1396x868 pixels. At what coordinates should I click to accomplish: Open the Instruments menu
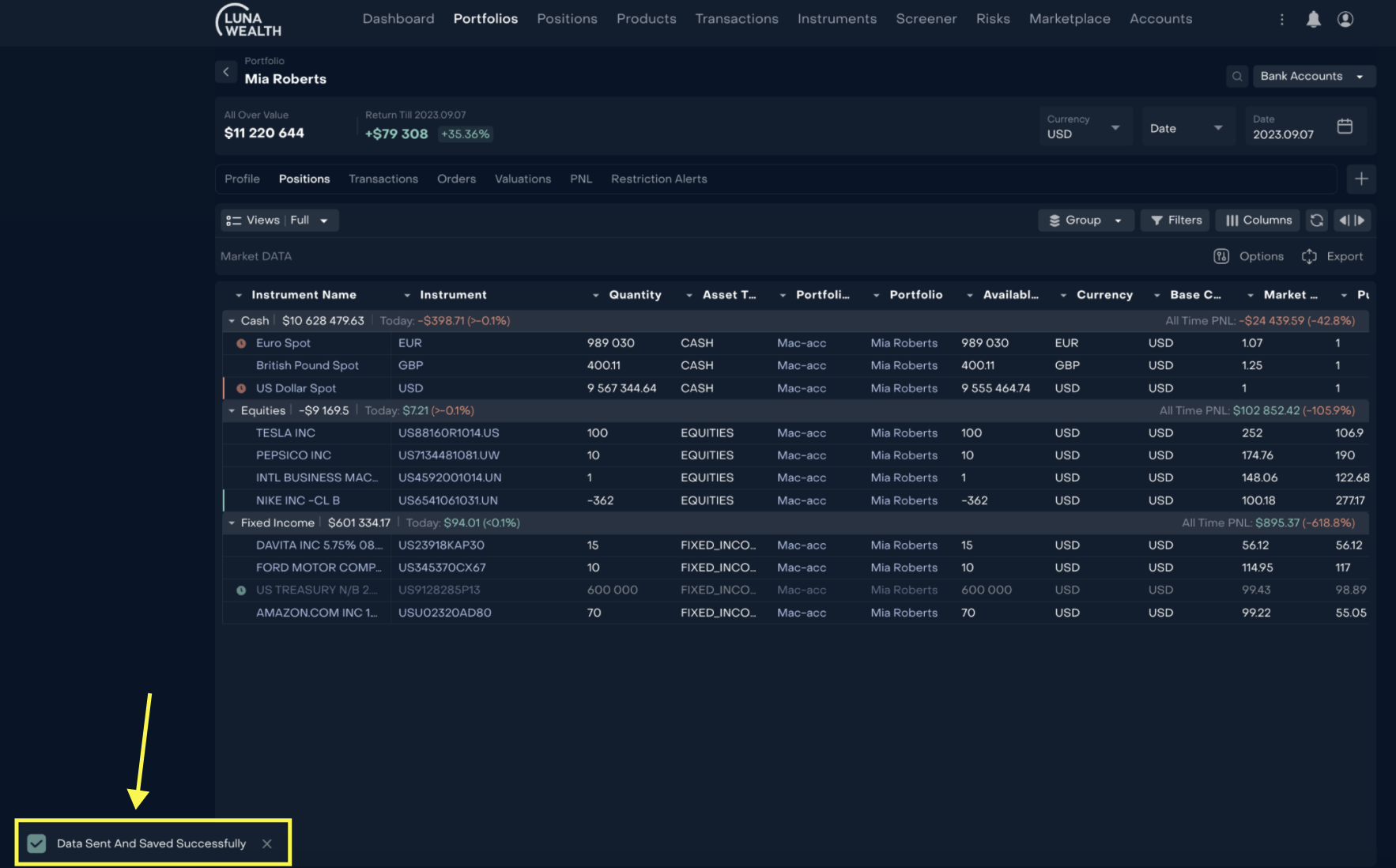click(x=837, y=19)
